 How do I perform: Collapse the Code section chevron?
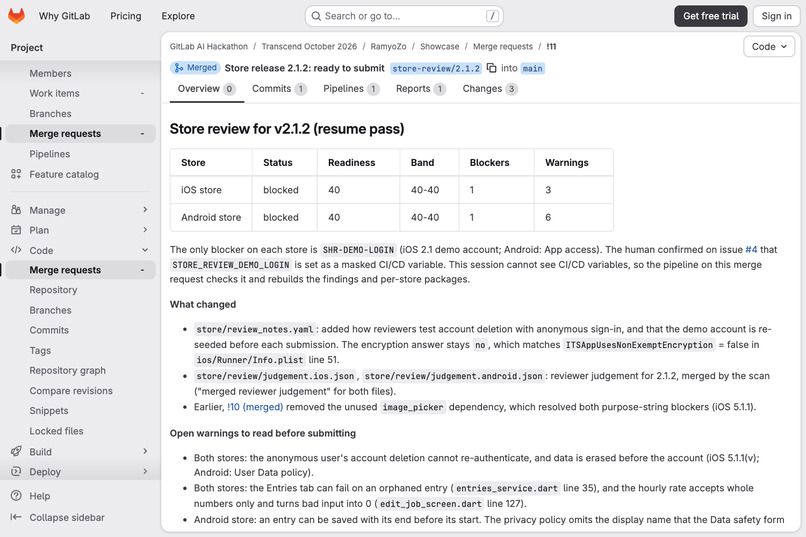pos(145,250)
